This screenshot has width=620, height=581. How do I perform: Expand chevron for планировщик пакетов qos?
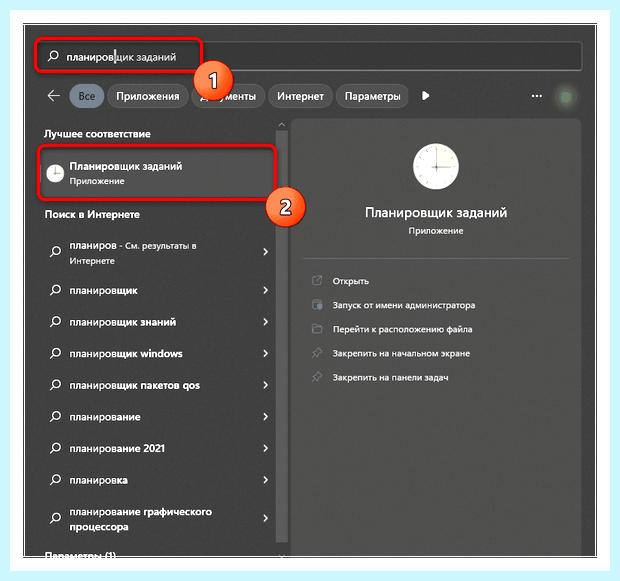pyautogui.click(x=265, y=385)
